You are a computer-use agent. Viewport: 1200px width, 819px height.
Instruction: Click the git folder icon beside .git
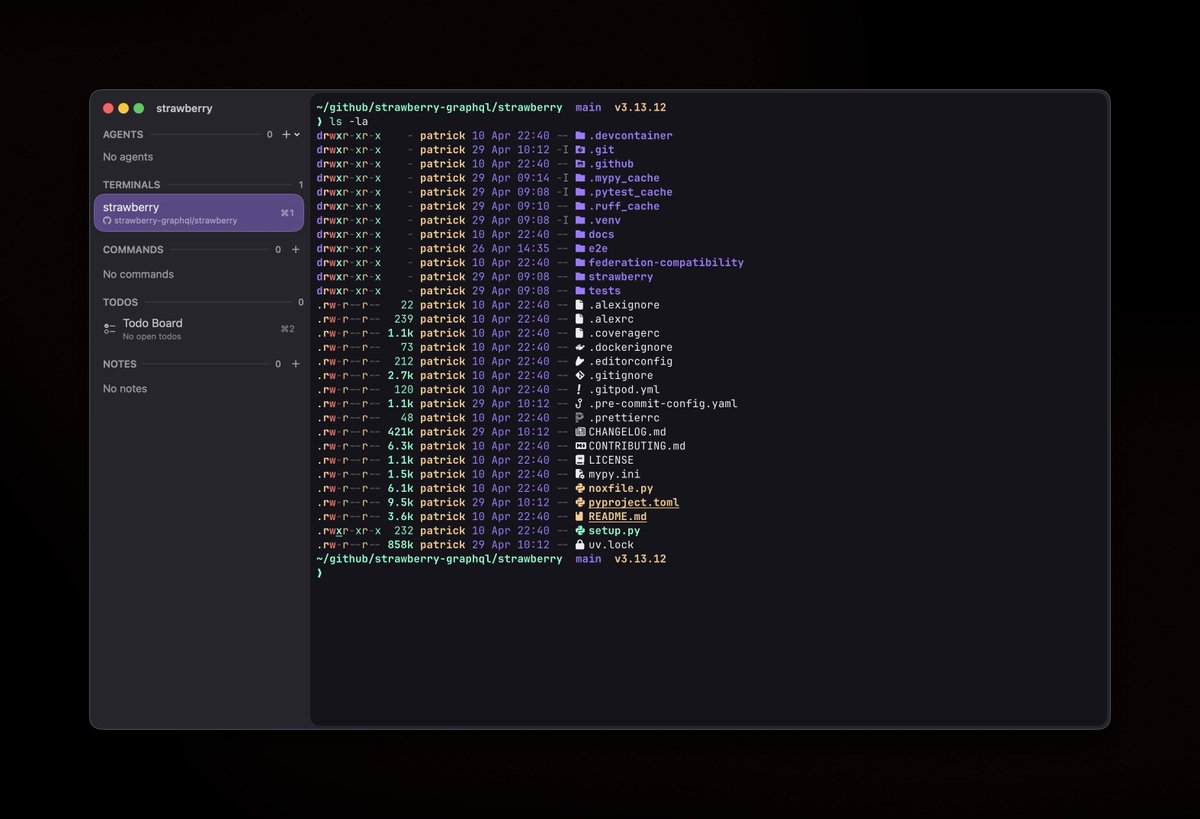click(580, 149)
